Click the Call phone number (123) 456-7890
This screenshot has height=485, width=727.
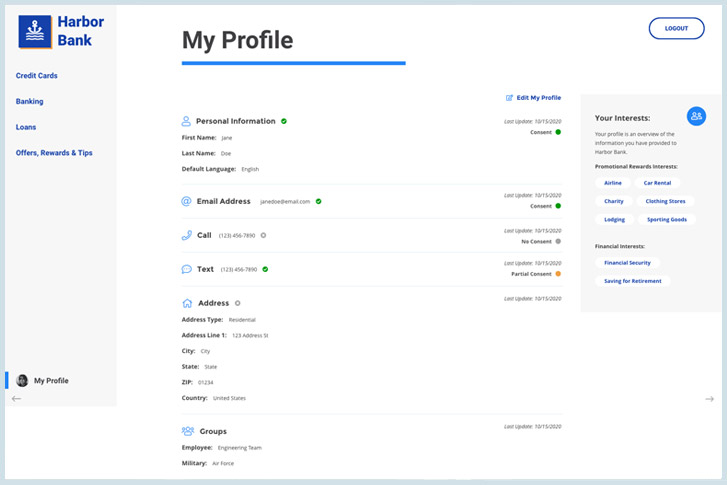(237, 236)
